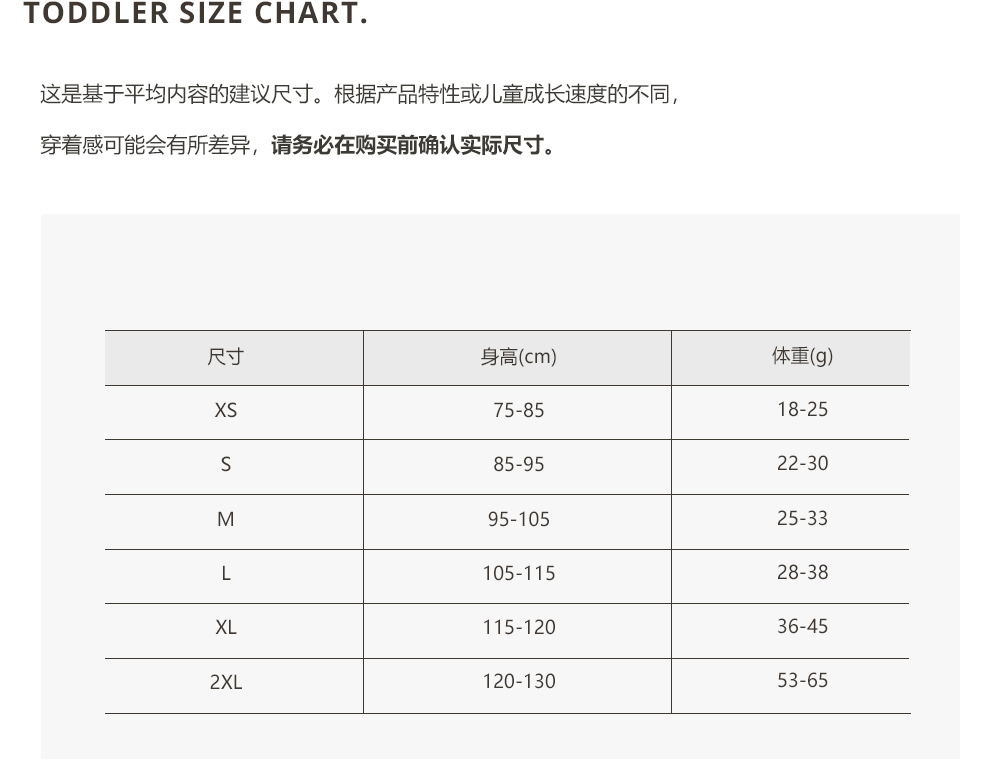Select the 18-25 weight value

point(802,409)
